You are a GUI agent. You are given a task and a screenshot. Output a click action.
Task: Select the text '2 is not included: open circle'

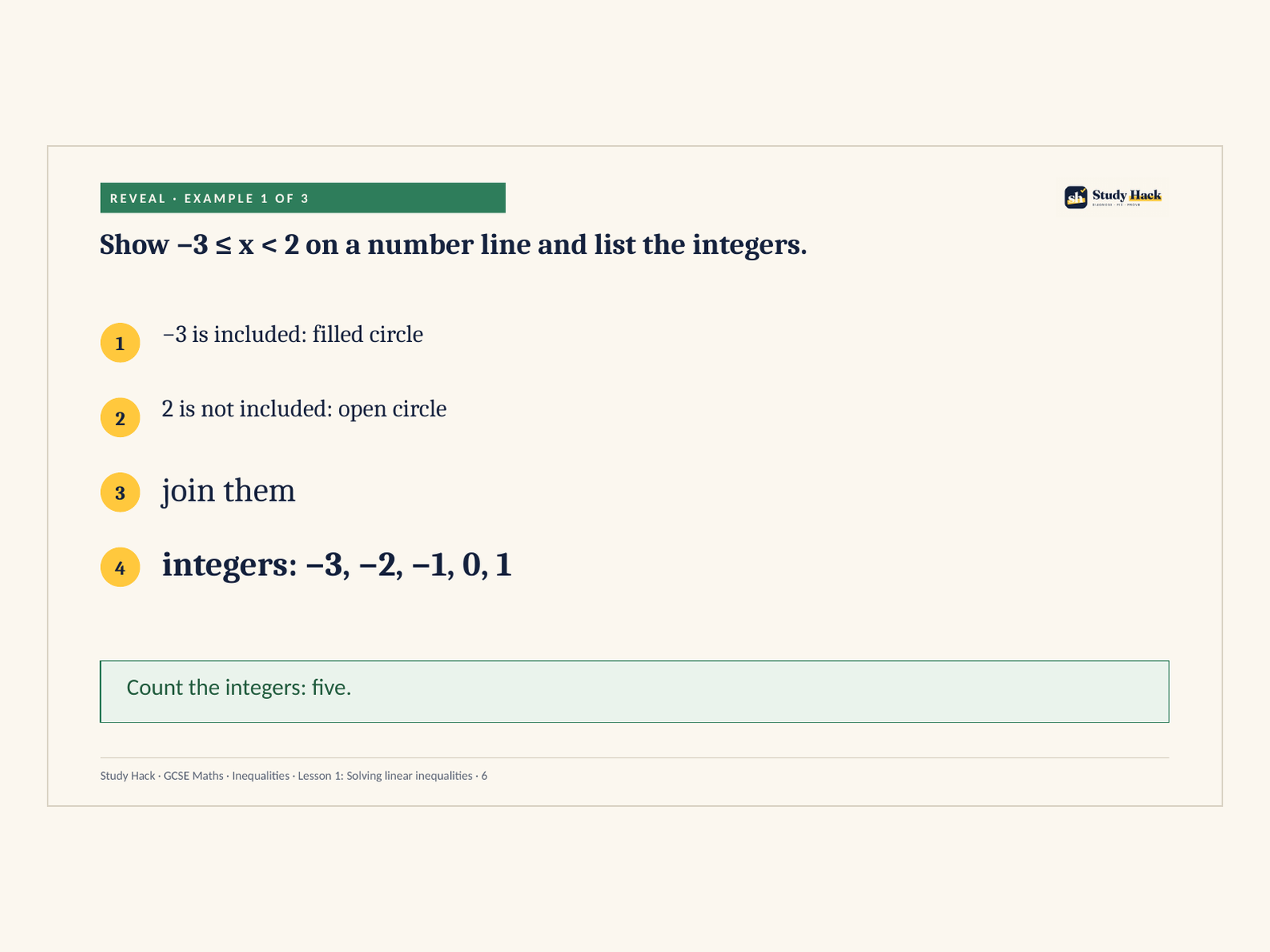(x=304, y=409)
